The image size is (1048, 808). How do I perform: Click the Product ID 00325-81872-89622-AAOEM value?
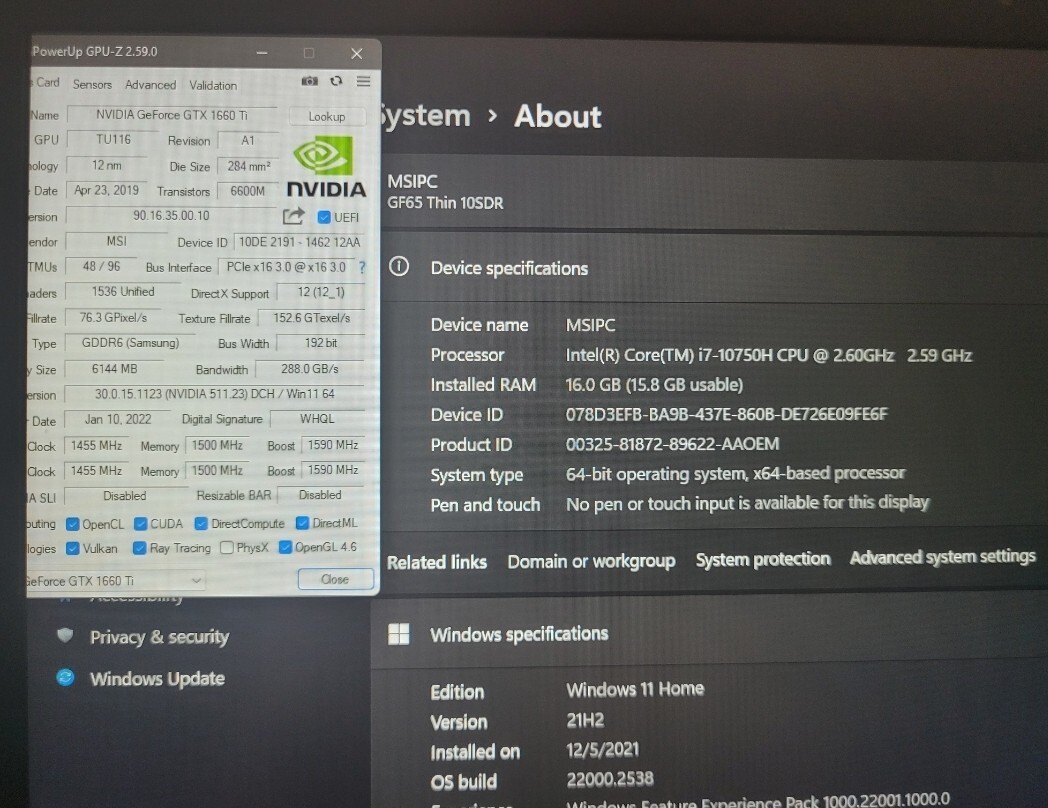click(x=672, y=444)
